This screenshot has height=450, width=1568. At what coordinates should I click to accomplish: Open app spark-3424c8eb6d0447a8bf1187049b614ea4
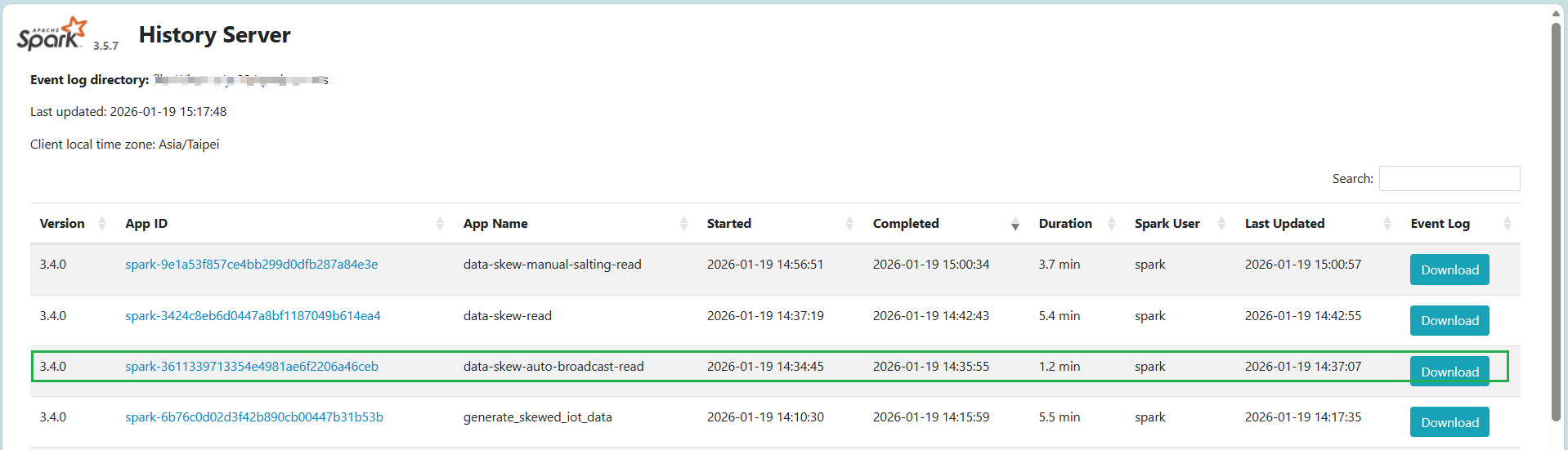253,316
